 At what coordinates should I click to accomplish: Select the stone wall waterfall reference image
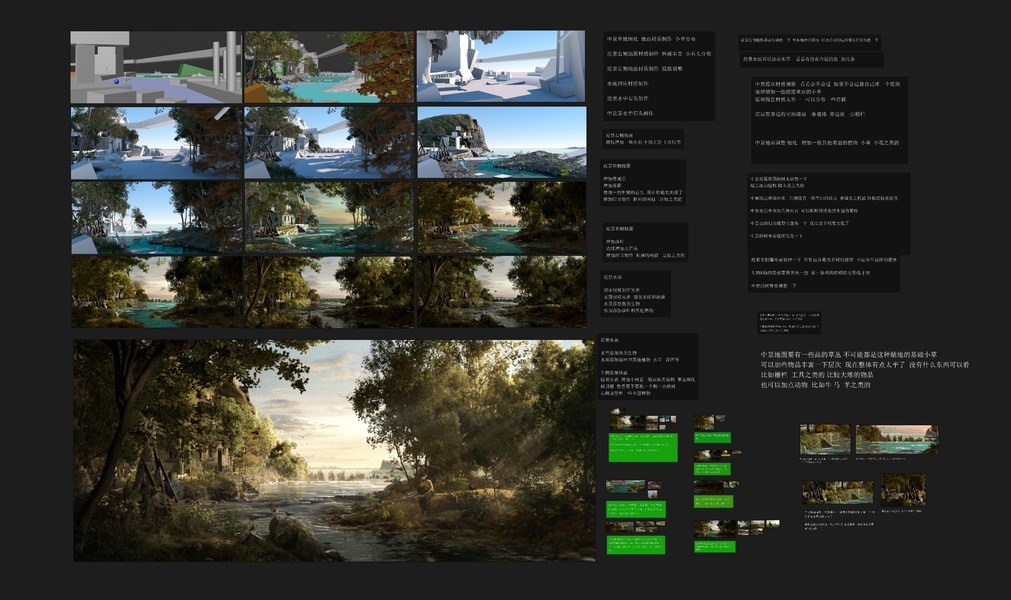tap(825, 440)
